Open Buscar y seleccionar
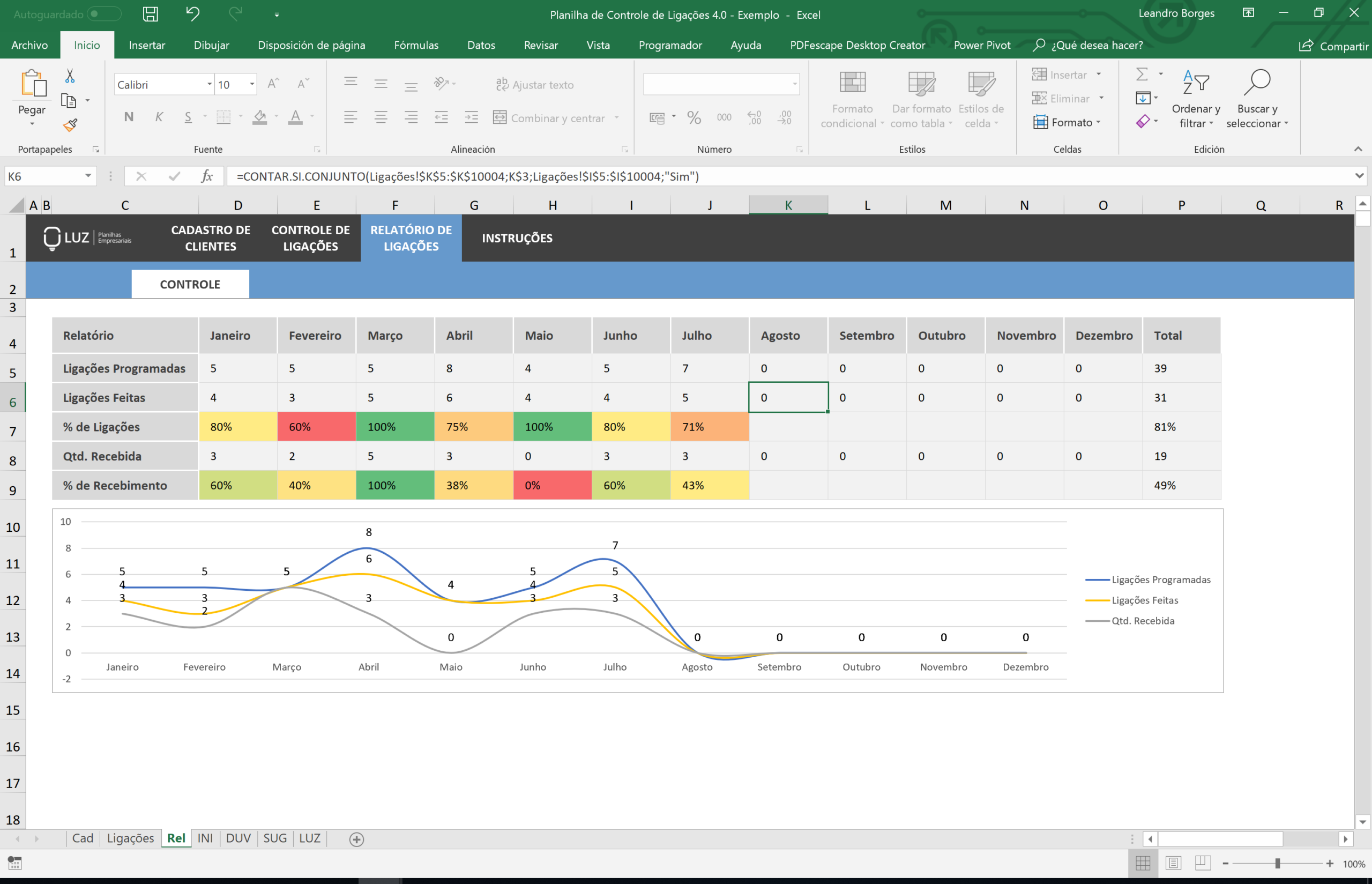1372x884 pixels. pyautogui.click(x=1257, y=99)
